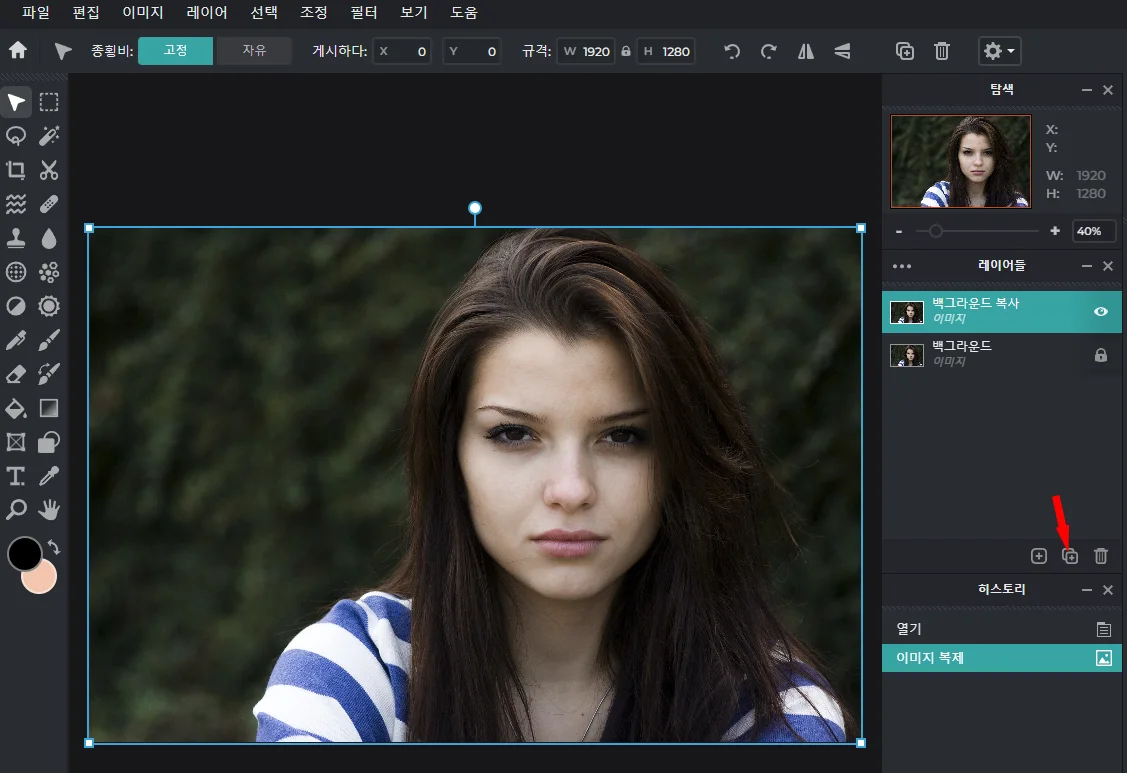Select the Liquify waves tool
The height and width of the screenshot is (773, 1127).
(x=16, y=204)
